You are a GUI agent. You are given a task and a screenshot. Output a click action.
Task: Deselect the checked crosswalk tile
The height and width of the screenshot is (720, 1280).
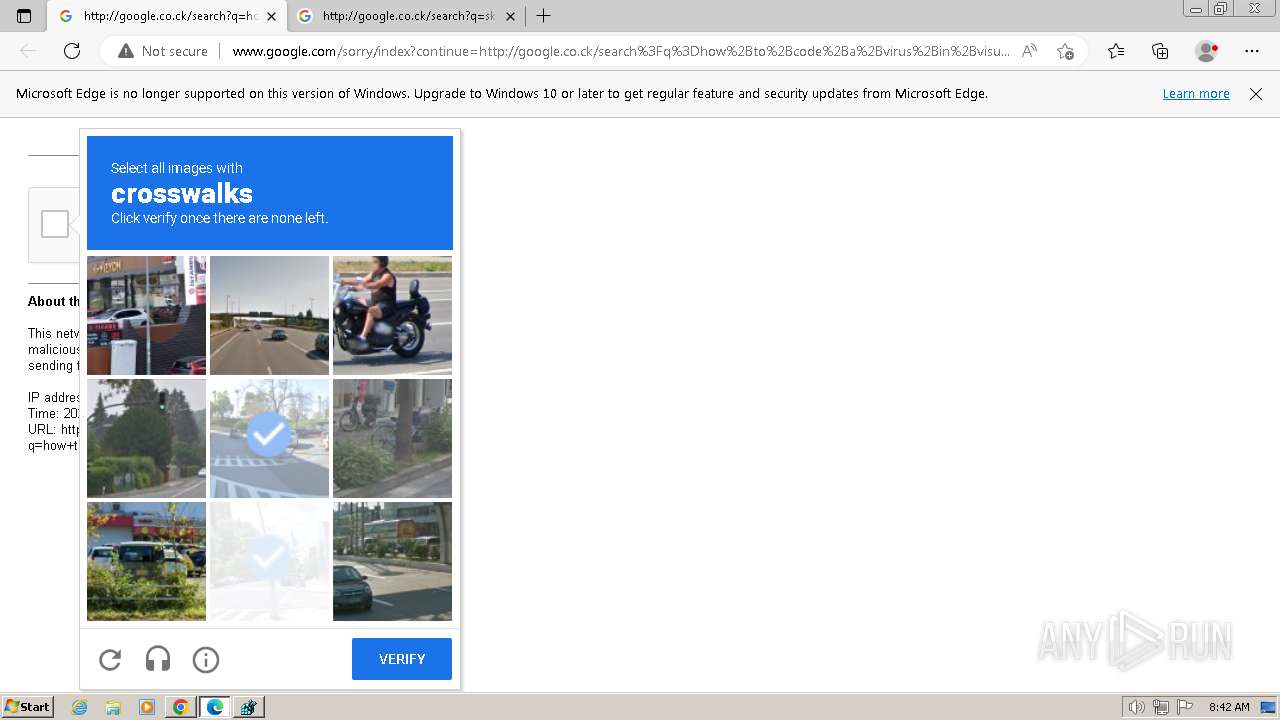click(x=269, y=438)
